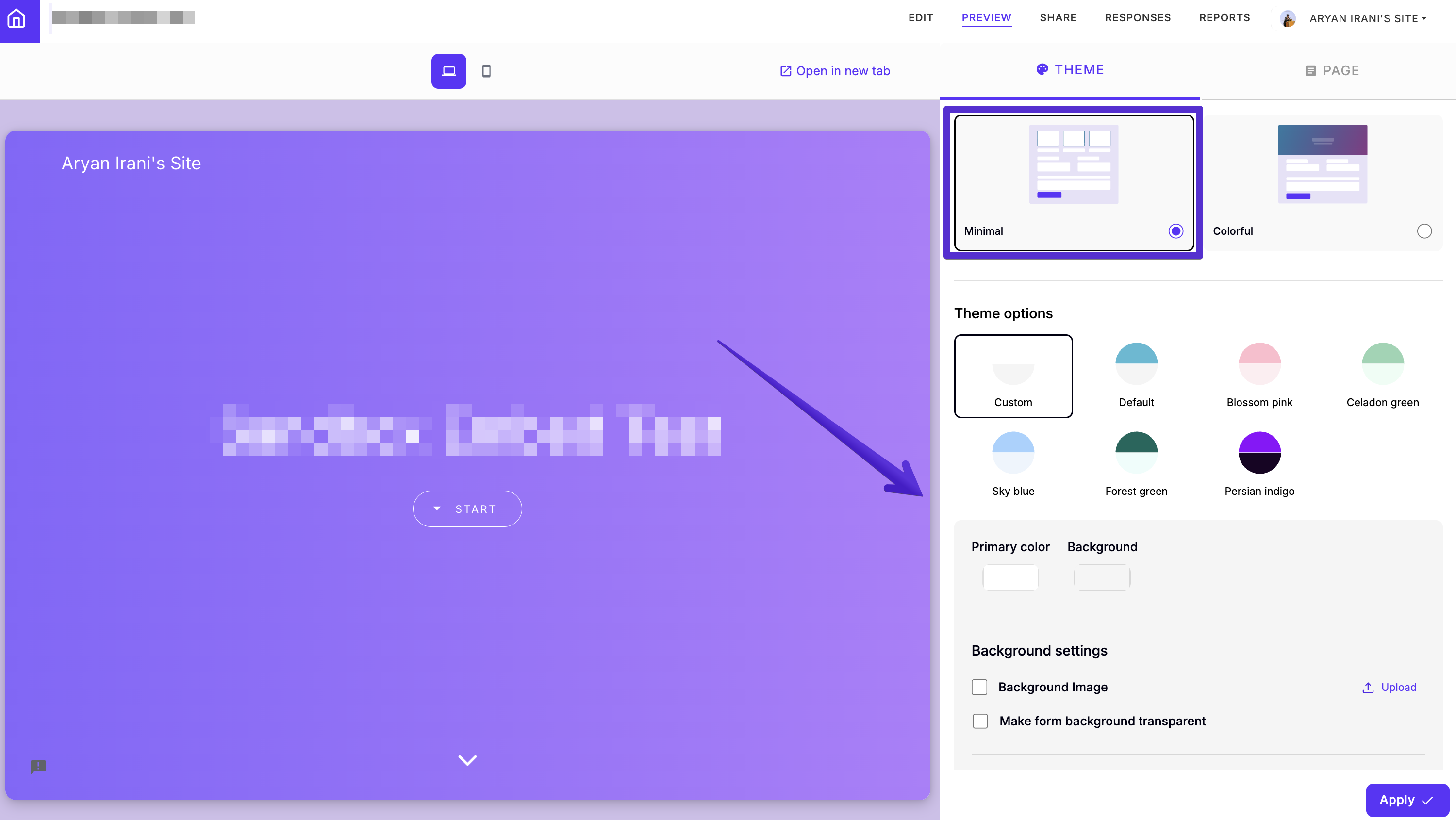Click the Aryan Irani's Site heading in preview
1456x820 pixels.
pyautogui.click(x=131, y=163)
